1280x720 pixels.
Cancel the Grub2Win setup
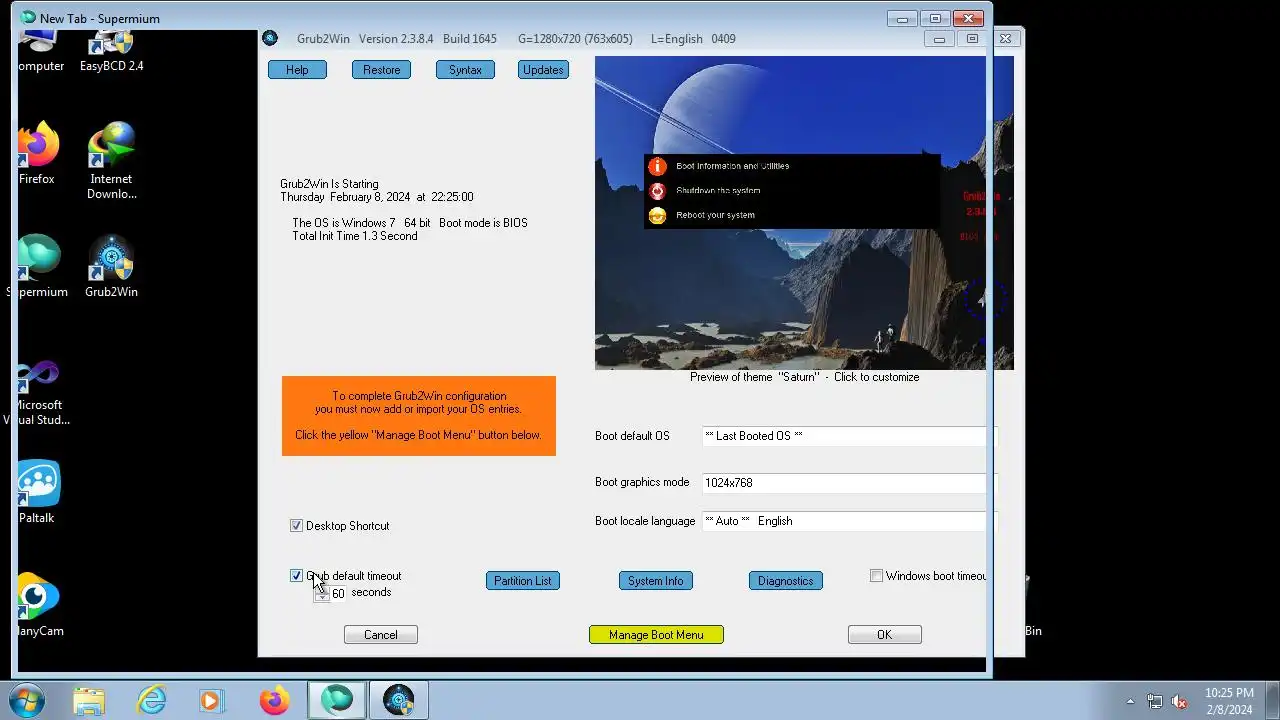click(381, 635)
